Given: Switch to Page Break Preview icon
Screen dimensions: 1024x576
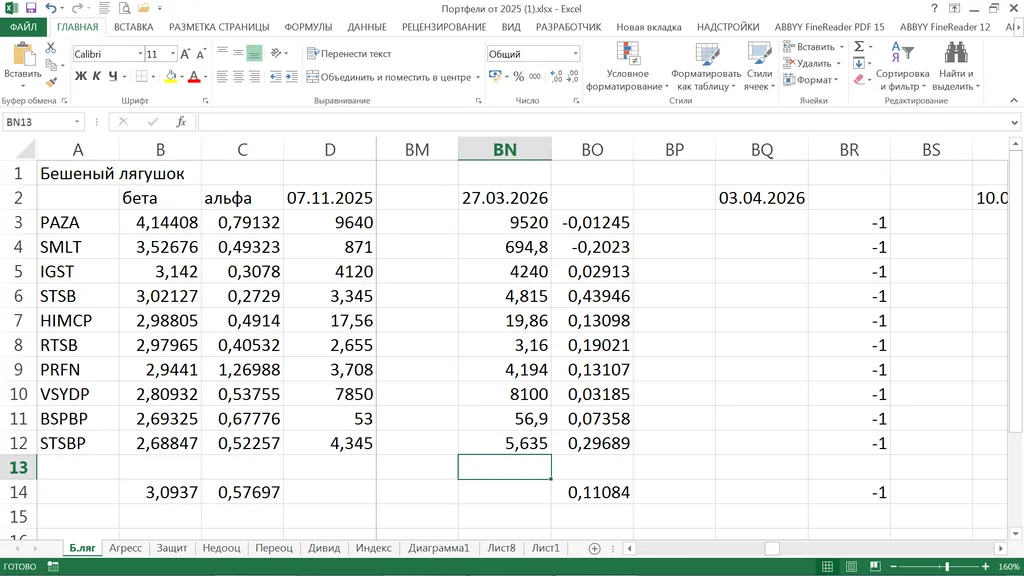Looking at the screenshot, I should (875, 566).
